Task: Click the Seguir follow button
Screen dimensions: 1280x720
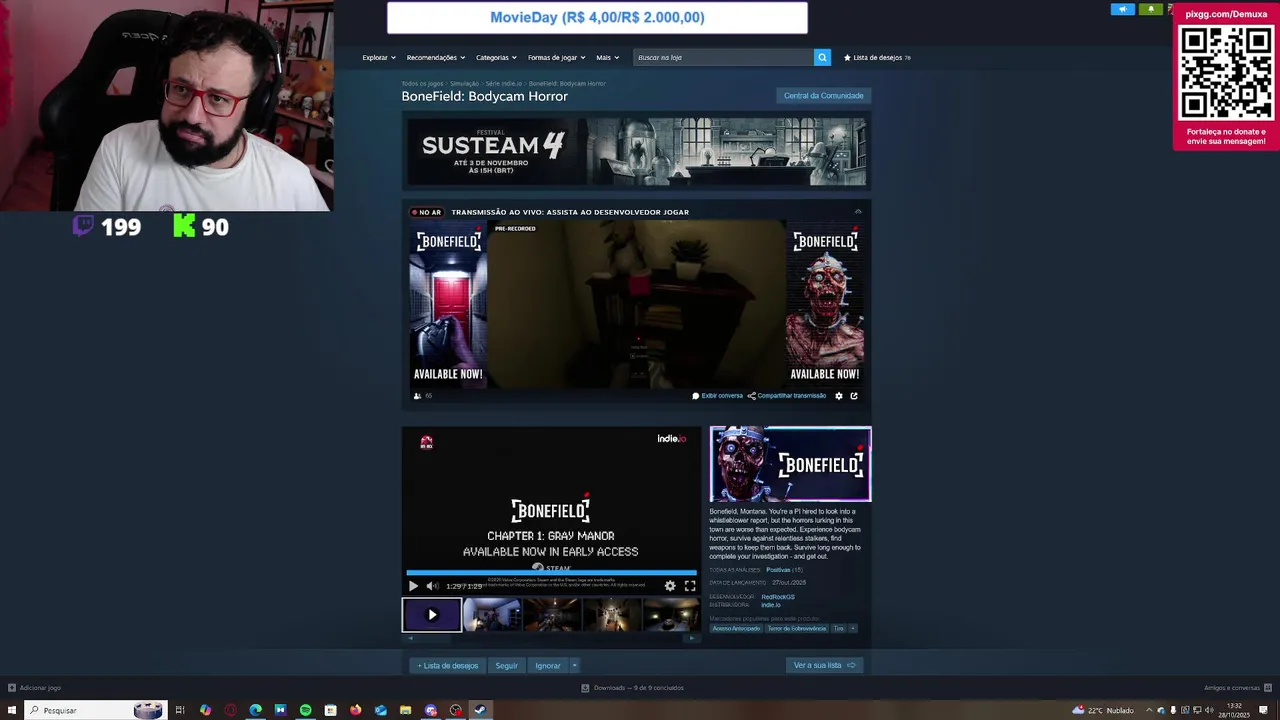Action: pyautogui.click(x=506, y=666)
